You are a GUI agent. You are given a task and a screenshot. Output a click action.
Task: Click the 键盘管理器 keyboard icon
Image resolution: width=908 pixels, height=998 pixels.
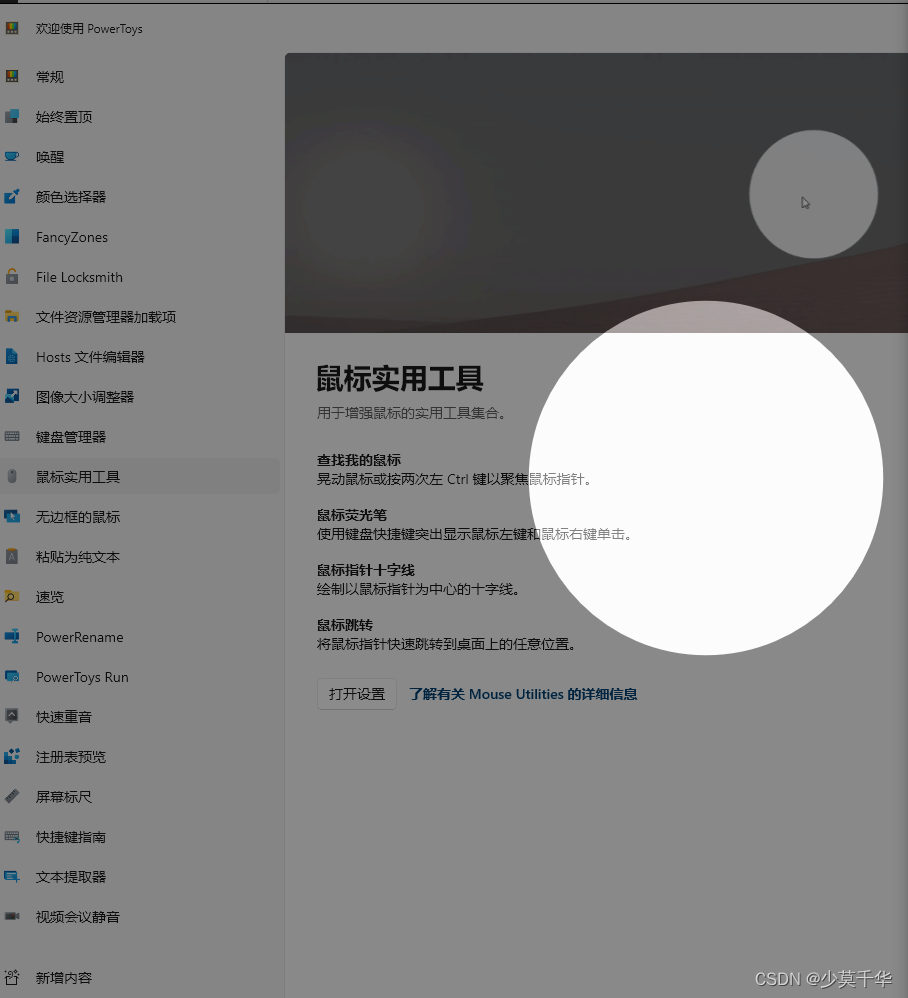11,437
